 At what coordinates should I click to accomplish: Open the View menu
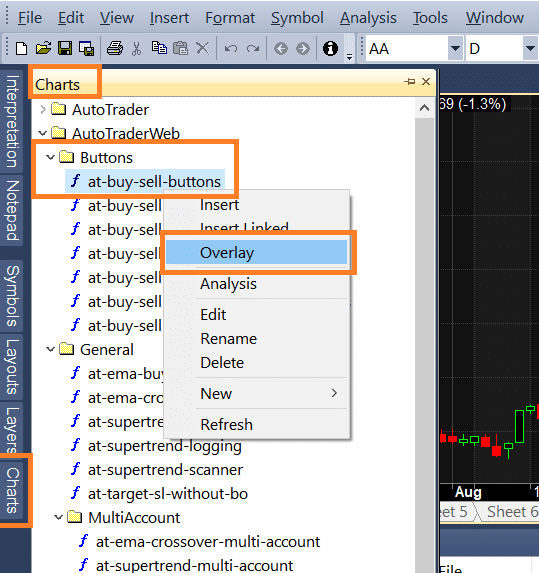coord(117,18)
